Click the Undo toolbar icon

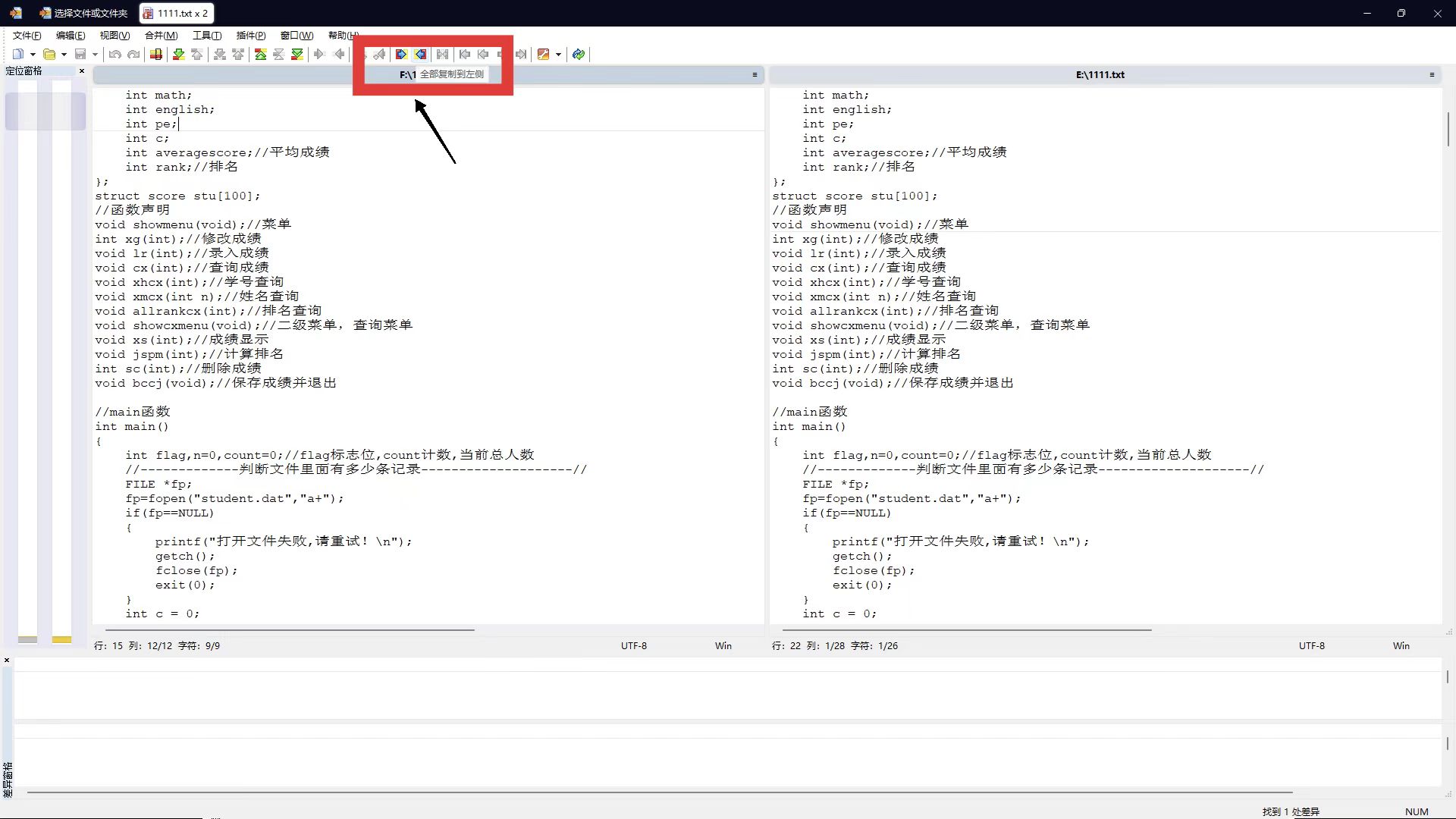pyautogui.click(x=115, y=54)
